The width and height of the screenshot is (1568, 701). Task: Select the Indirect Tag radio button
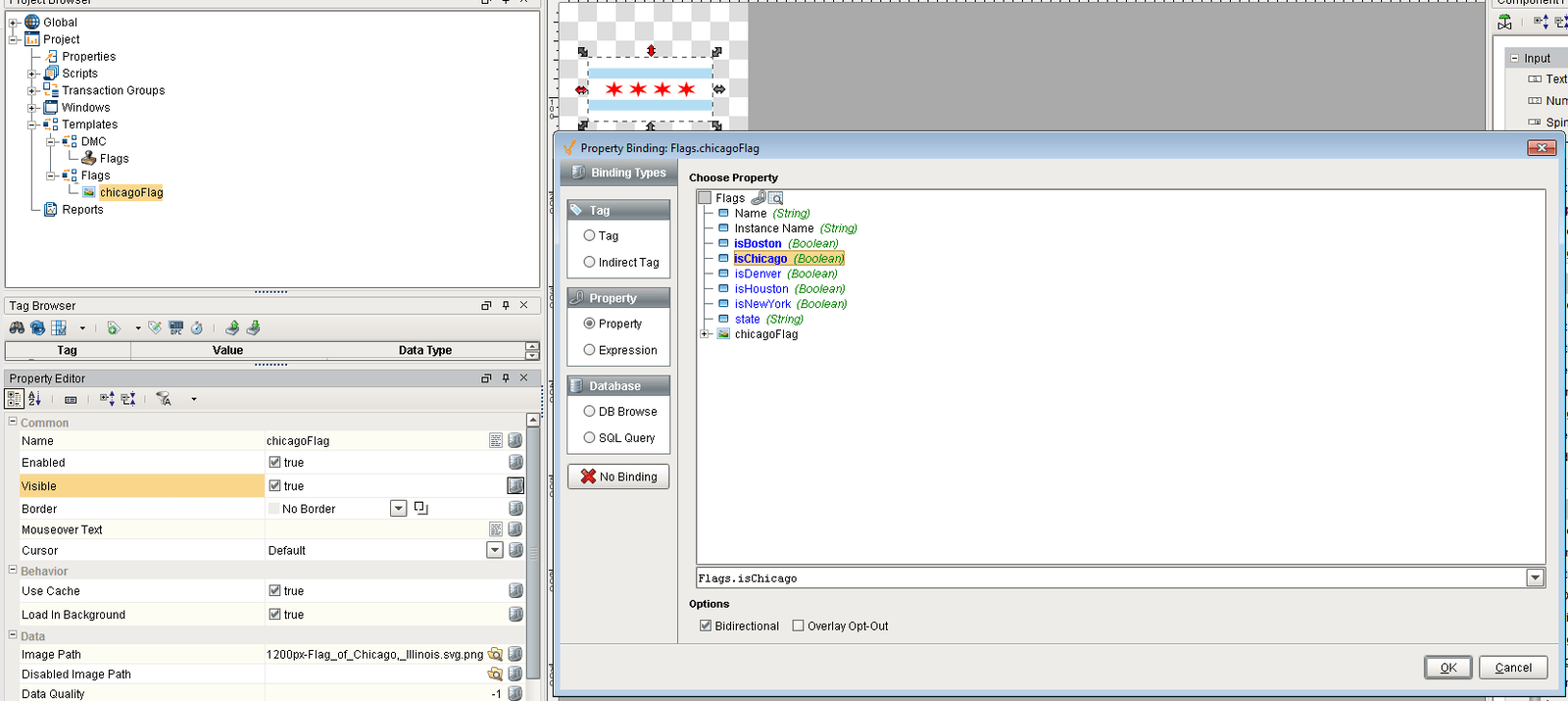click(589, 262)
